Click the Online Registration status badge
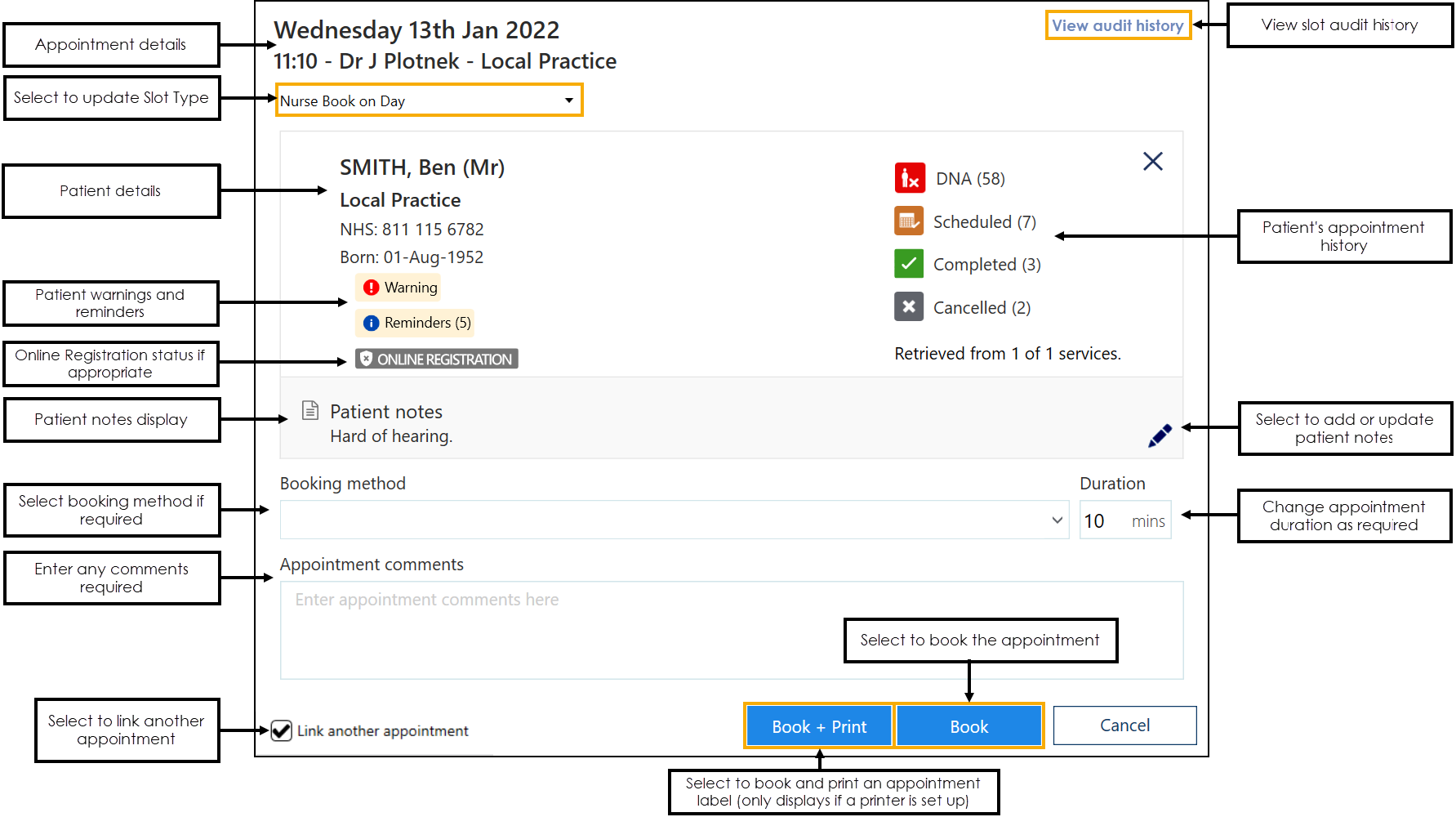Image resolution: width=1456 pixels, height=817 pixels. point(436,359)
